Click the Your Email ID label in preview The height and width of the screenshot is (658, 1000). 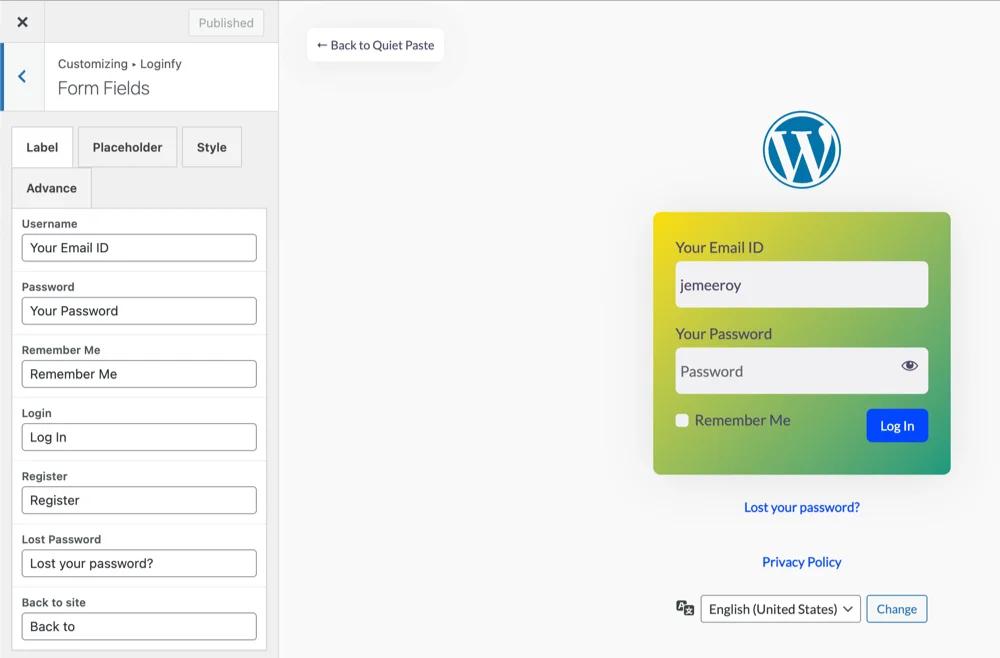719,247
